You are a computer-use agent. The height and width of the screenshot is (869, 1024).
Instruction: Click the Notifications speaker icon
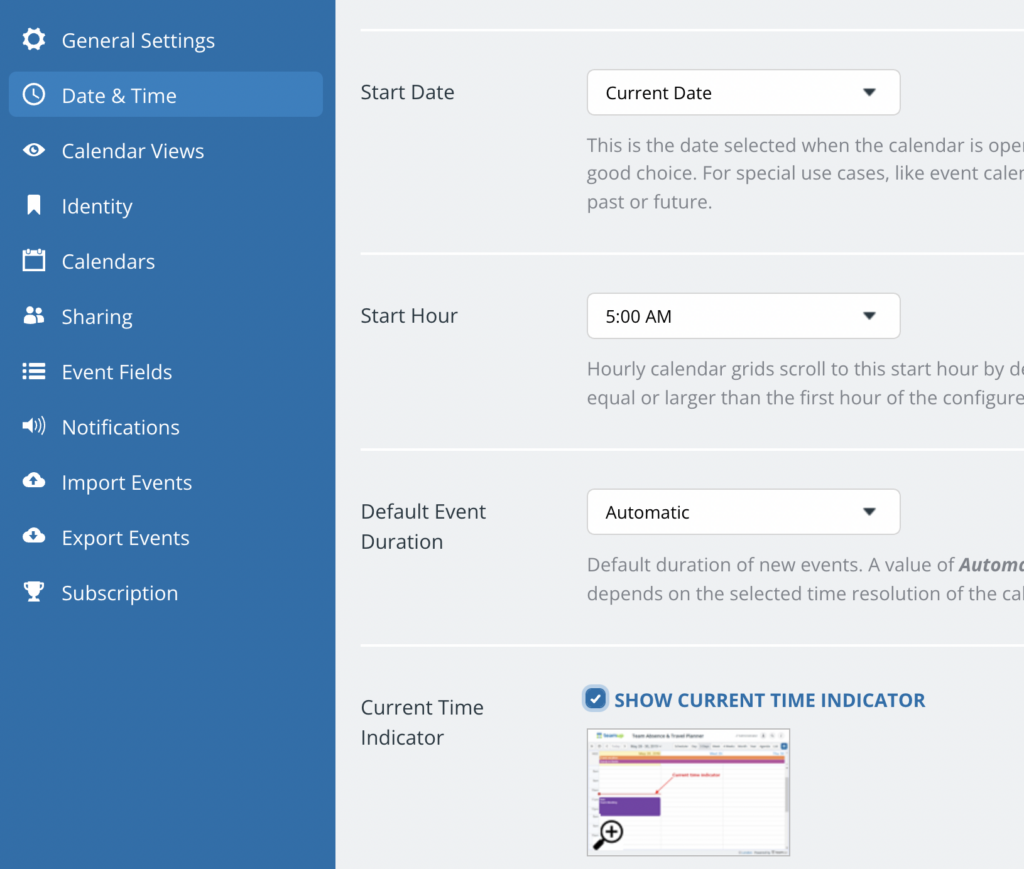pos(34,427)
